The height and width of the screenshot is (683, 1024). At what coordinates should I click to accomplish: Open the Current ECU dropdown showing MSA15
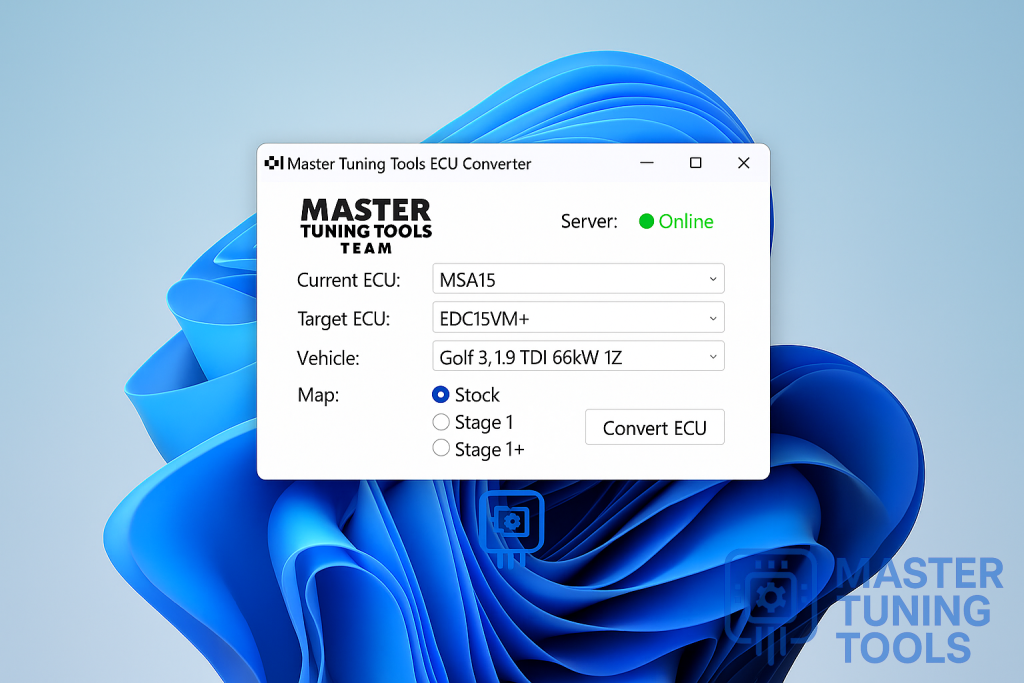point(578,279)
